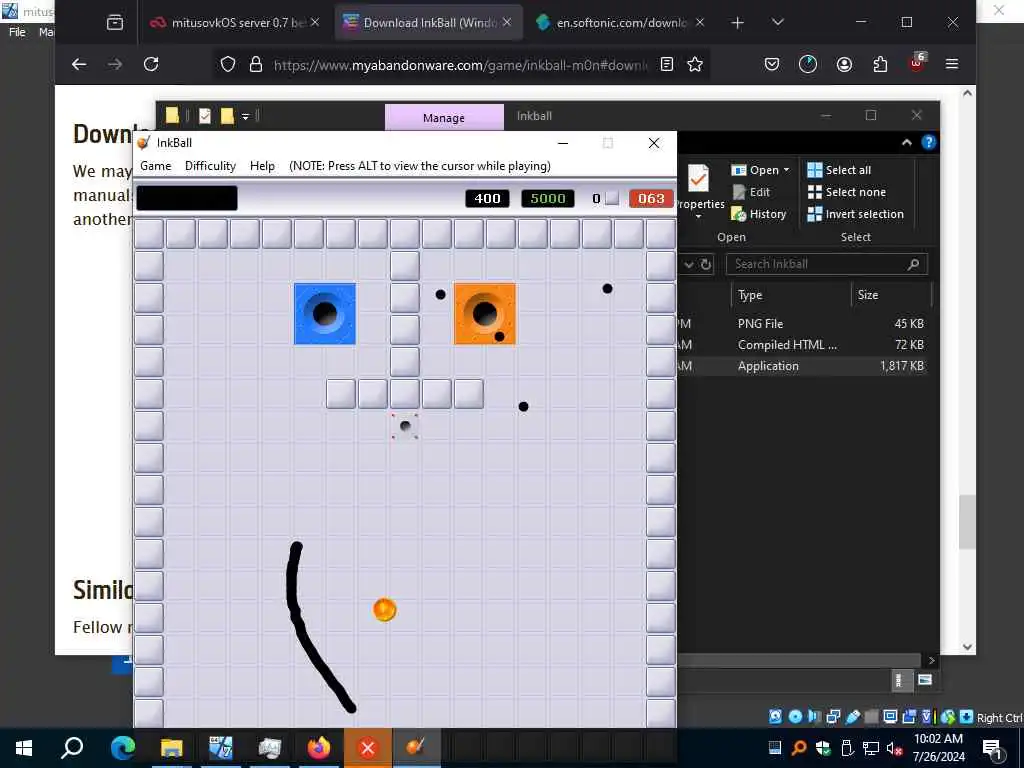The width and height of the screenshot is (1024, 768).
Task: Open the InkBall Difficulty menu
Action: point(210,166)
